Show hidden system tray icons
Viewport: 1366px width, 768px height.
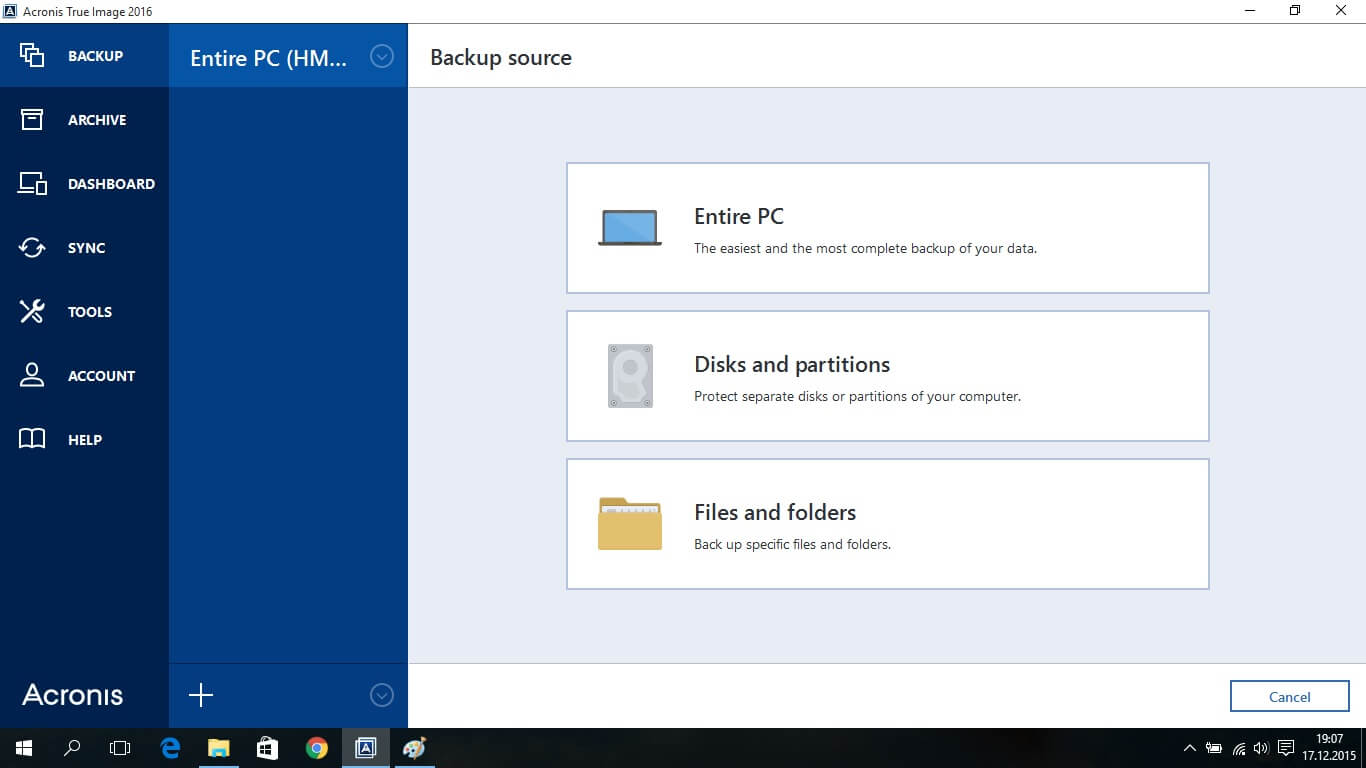pos(1189,748)
